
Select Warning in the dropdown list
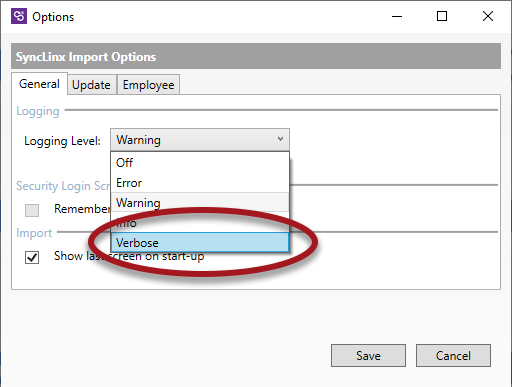coord(200,202)
